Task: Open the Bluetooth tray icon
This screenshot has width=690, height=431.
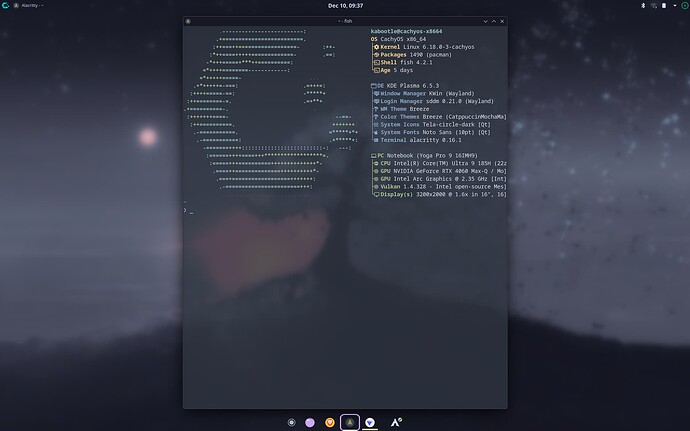Action: pos(643,6)
